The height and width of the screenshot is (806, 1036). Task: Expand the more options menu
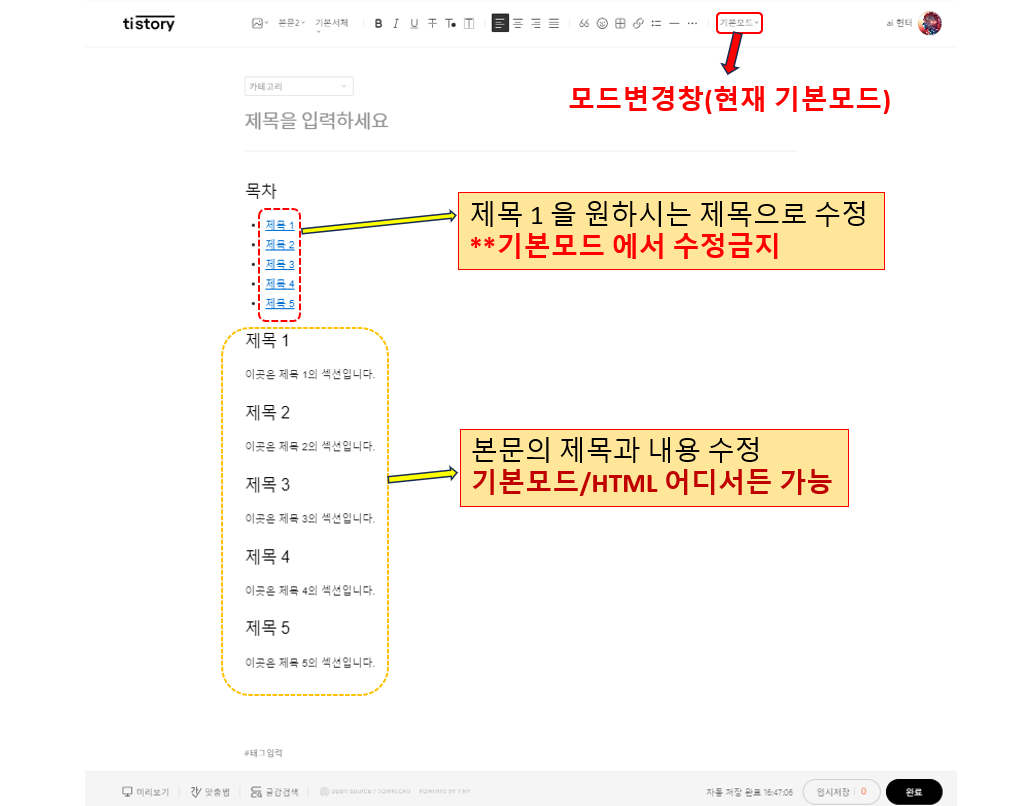691,22
